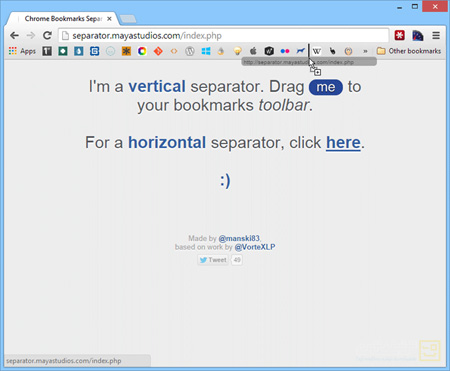Open the Apple logo bookmark
The width and height of the screenshot is (450, 371).
pos(253,51)
